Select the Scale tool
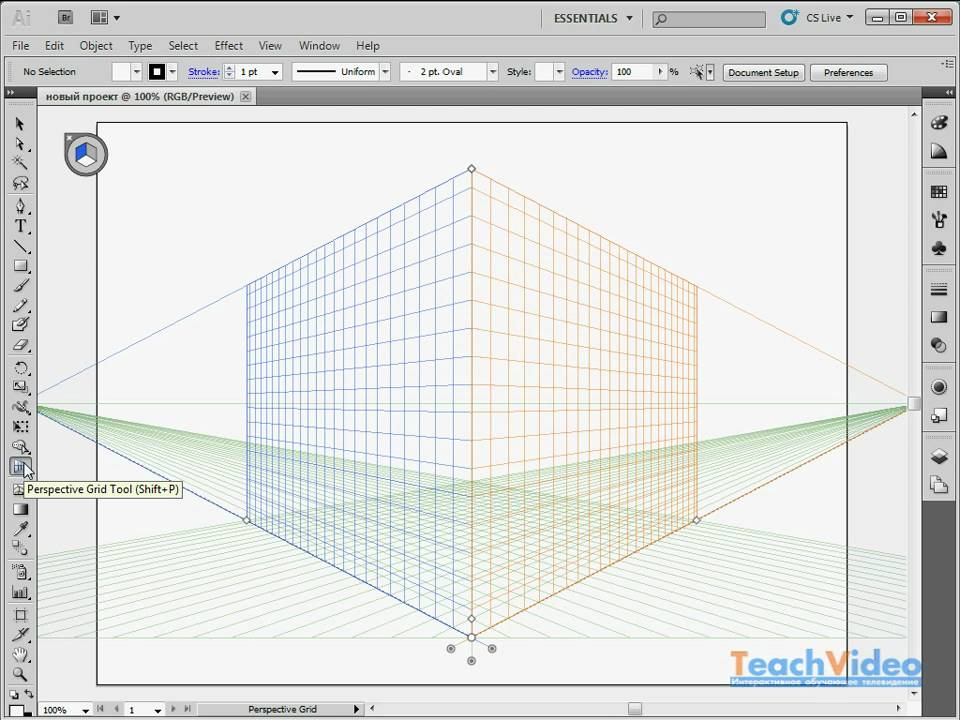Viewport: 960px width, 720px height. coord(20,387)
